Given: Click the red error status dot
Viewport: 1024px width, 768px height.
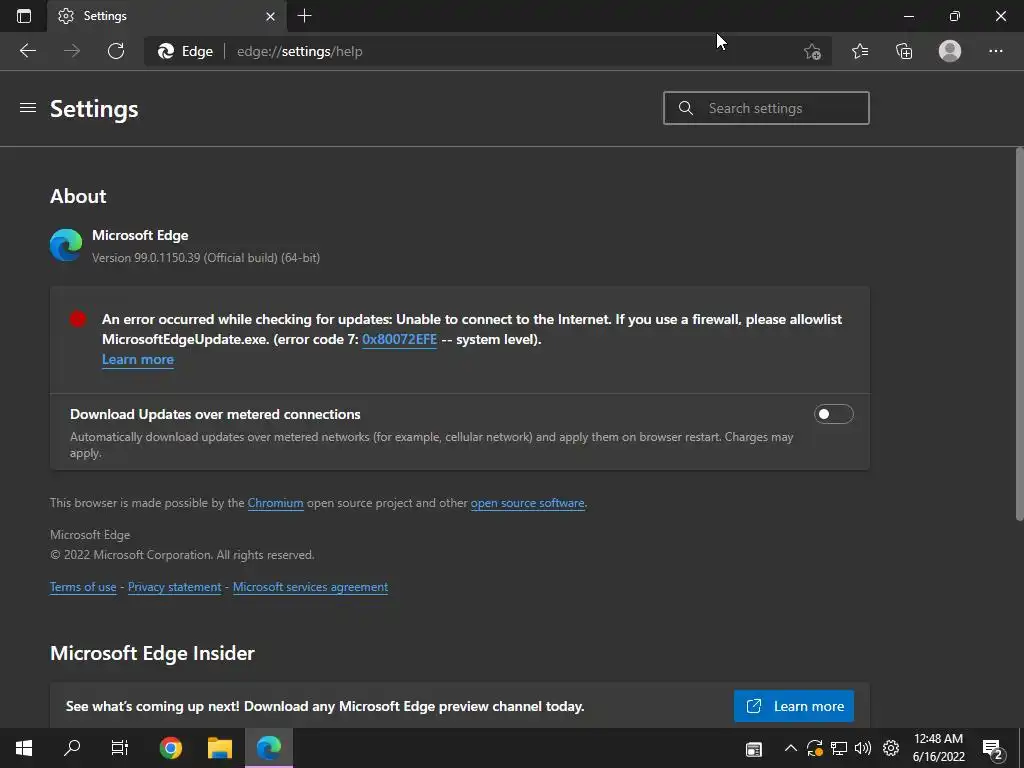Looking at the screenshot, I should [x=78, y=319].
